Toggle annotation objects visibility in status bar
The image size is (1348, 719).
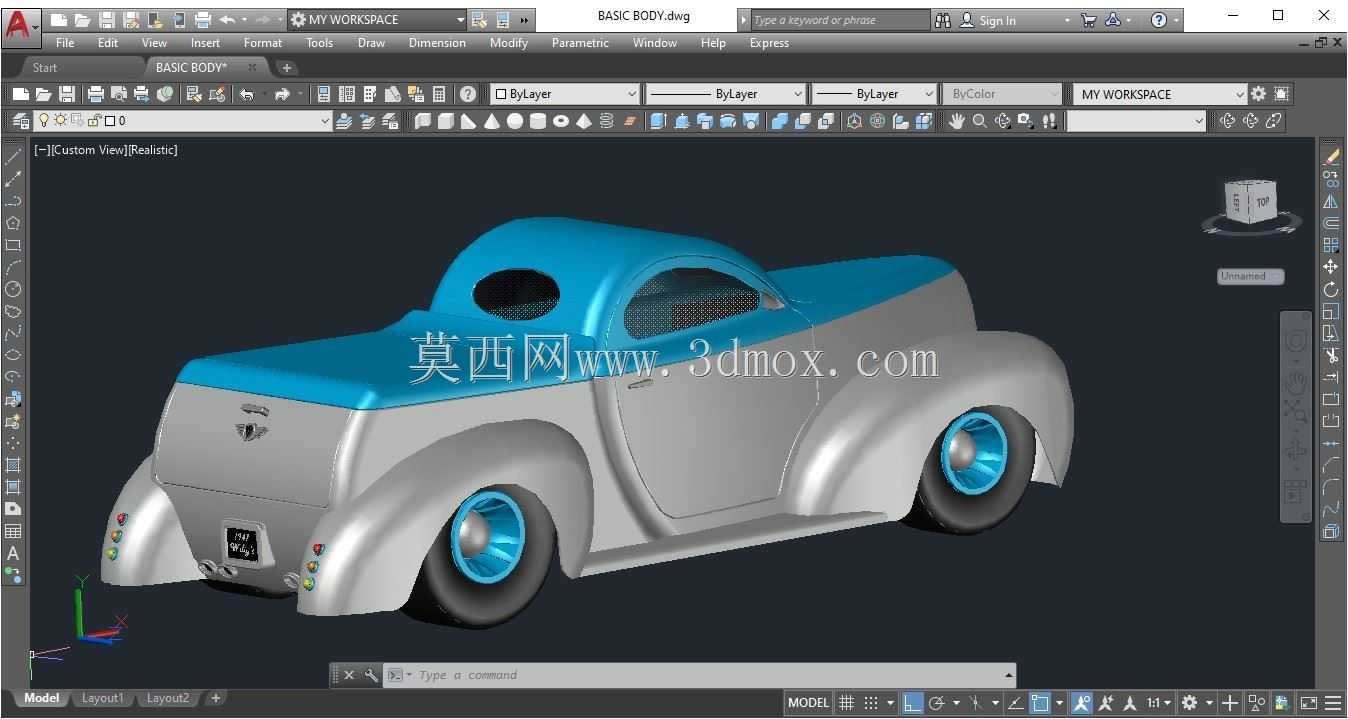coord(1082,703)
